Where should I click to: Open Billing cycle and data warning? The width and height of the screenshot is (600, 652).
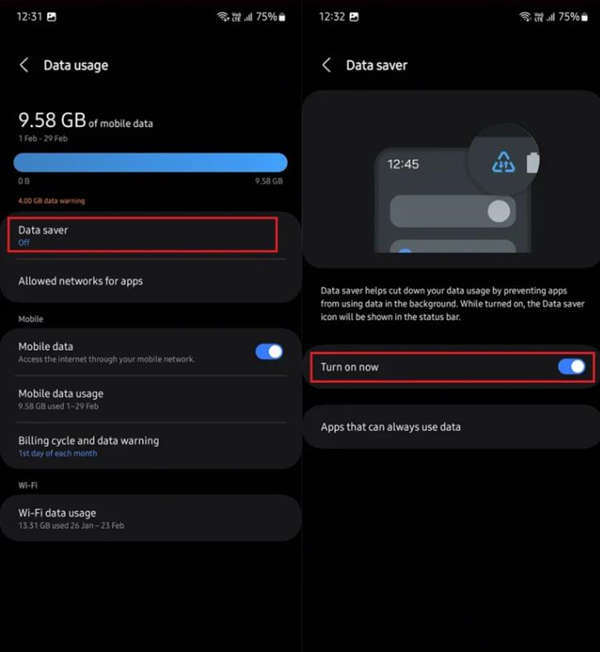pyautogui.click(x=151, y=446)
